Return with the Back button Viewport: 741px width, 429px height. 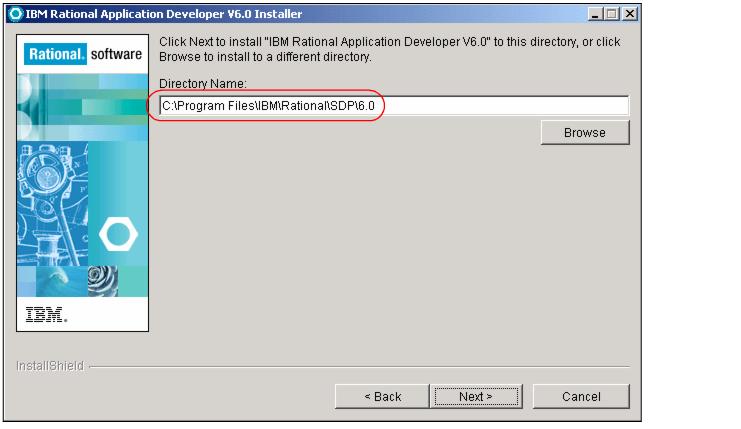(382, 396)
